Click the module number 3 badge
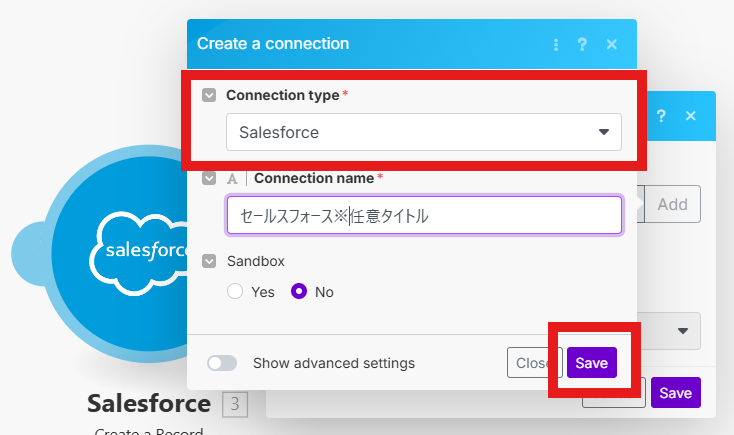 [x=235, y=404]
